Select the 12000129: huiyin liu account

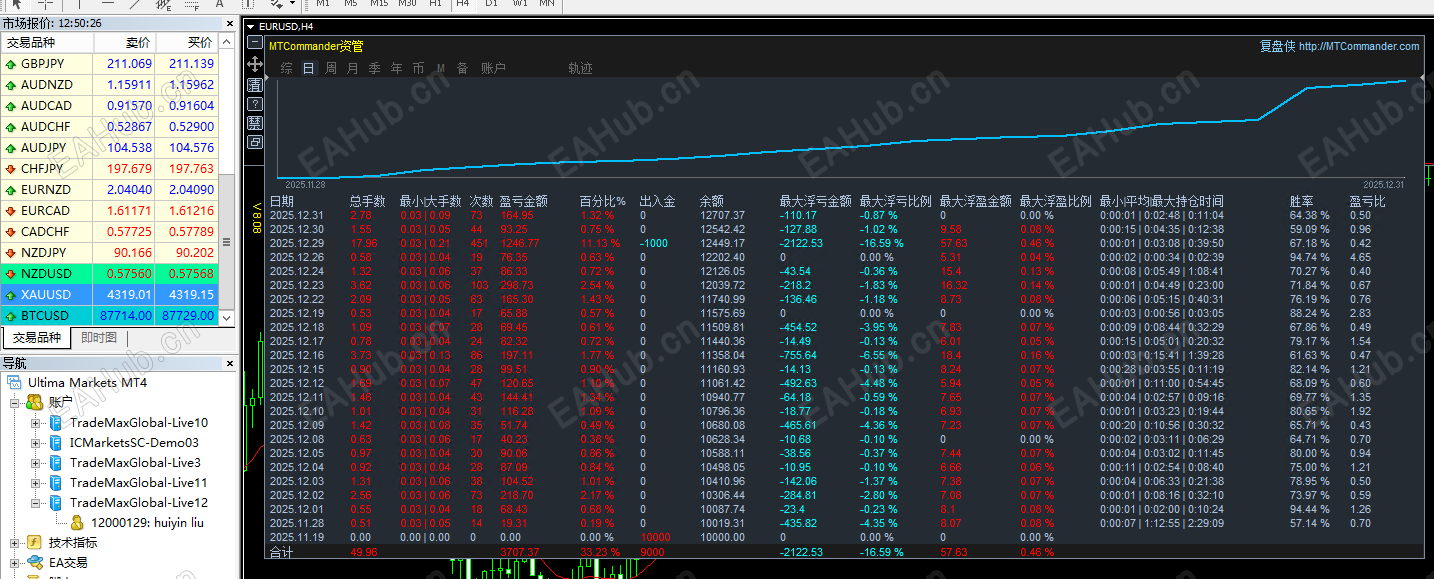point(147,522)
